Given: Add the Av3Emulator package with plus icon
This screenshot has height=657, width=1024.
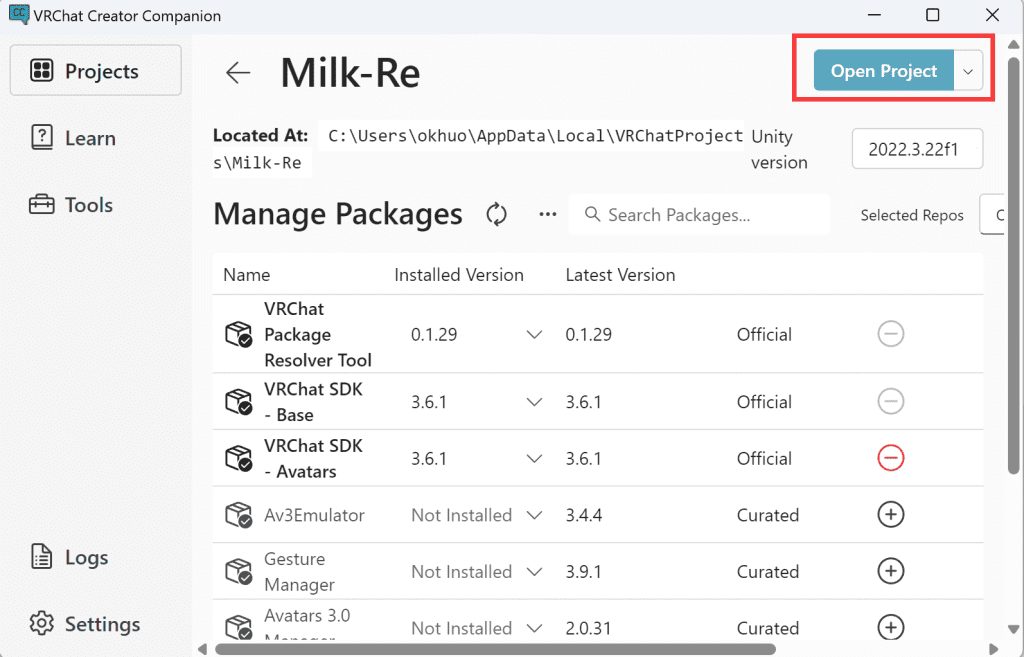Looking at the screenshot, I should click(x=890, y=515).
